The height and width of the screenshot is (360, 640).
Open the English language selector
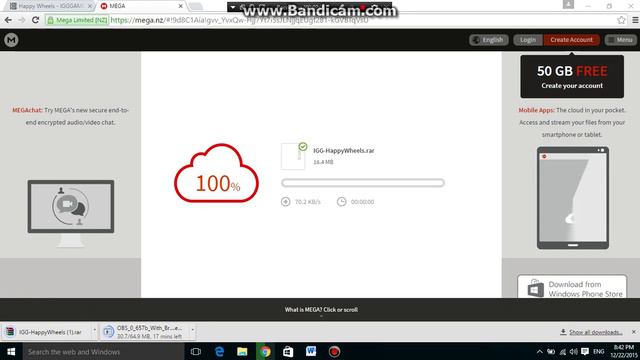pyautogui.click(x=489, y=40)
